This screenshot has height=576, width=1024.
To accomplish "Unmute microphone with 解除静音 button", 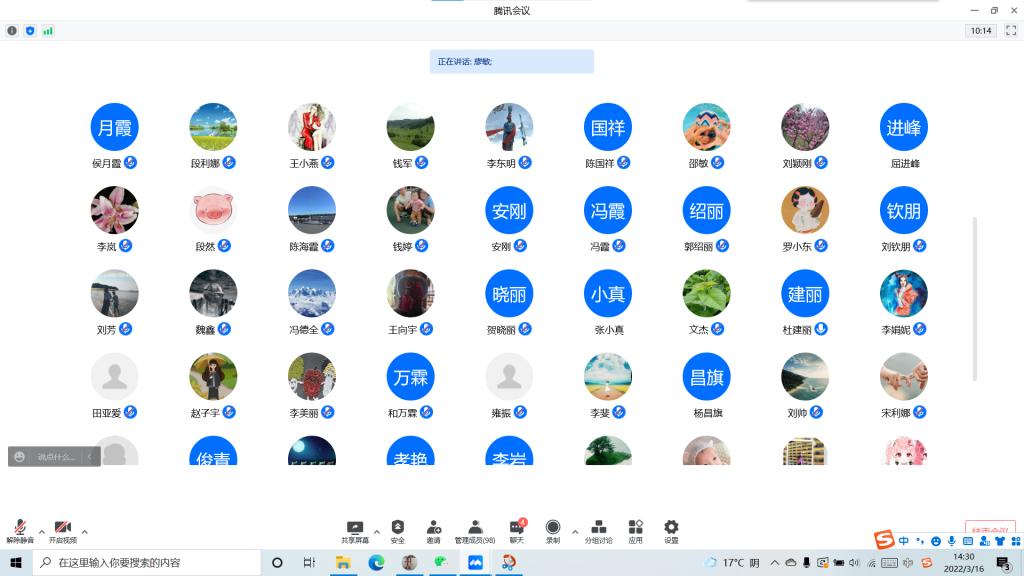I will 19,530.
